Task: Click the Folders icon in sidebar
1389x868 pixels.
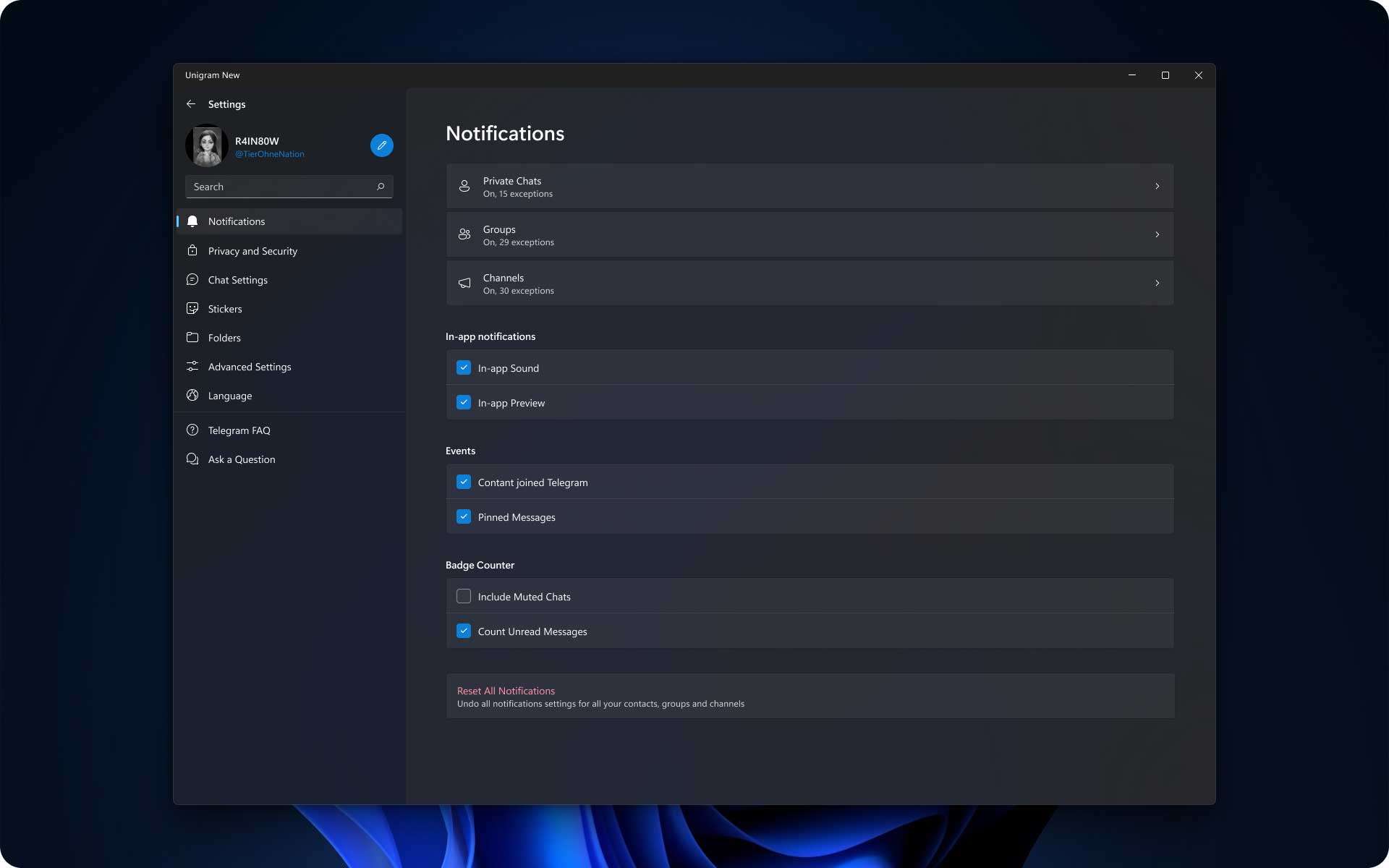Action: tap(192, 337)
